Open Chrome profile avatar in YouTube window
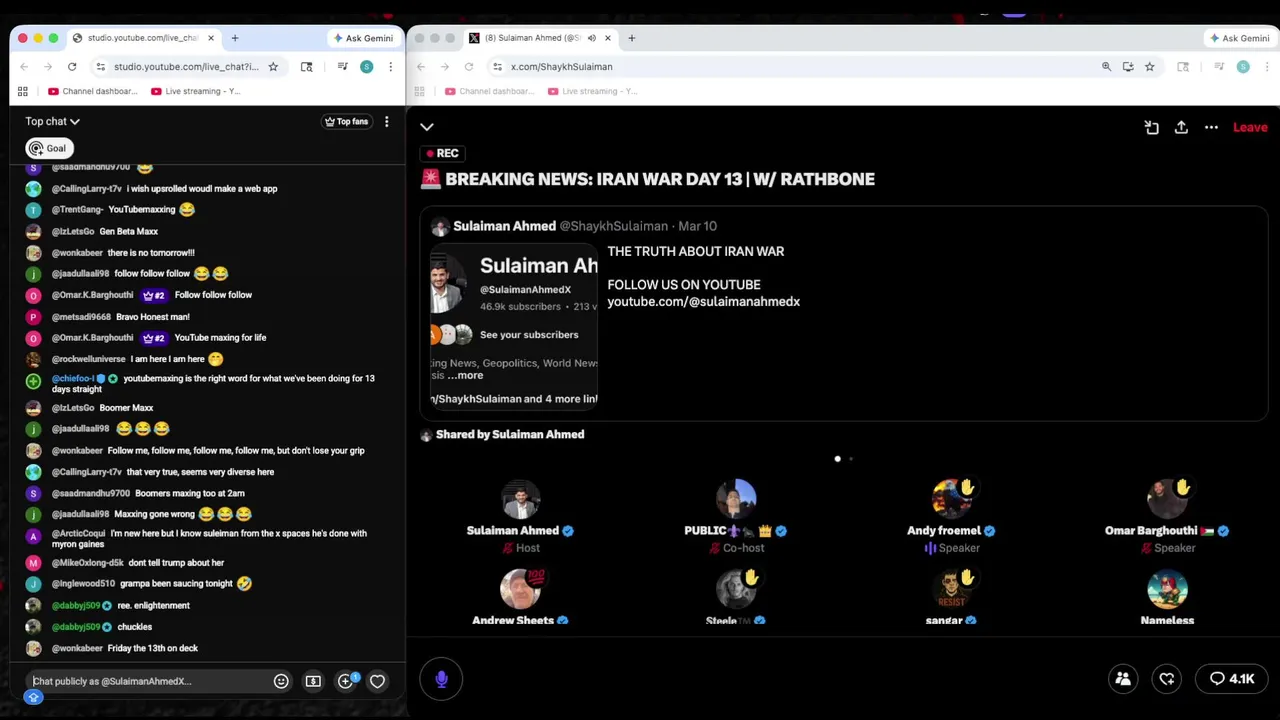The width and height of the screenshot is (1280, 720). click(x=366, y=67)
